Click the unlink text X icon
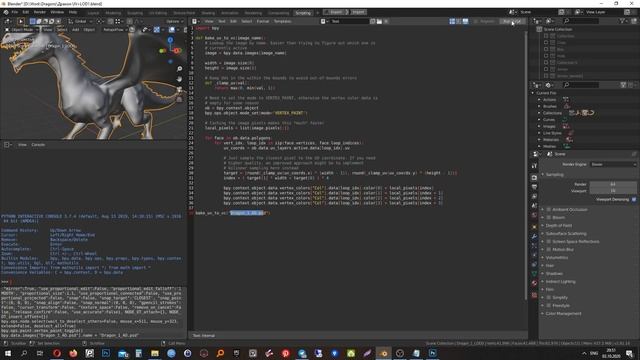 click(386, 21)
